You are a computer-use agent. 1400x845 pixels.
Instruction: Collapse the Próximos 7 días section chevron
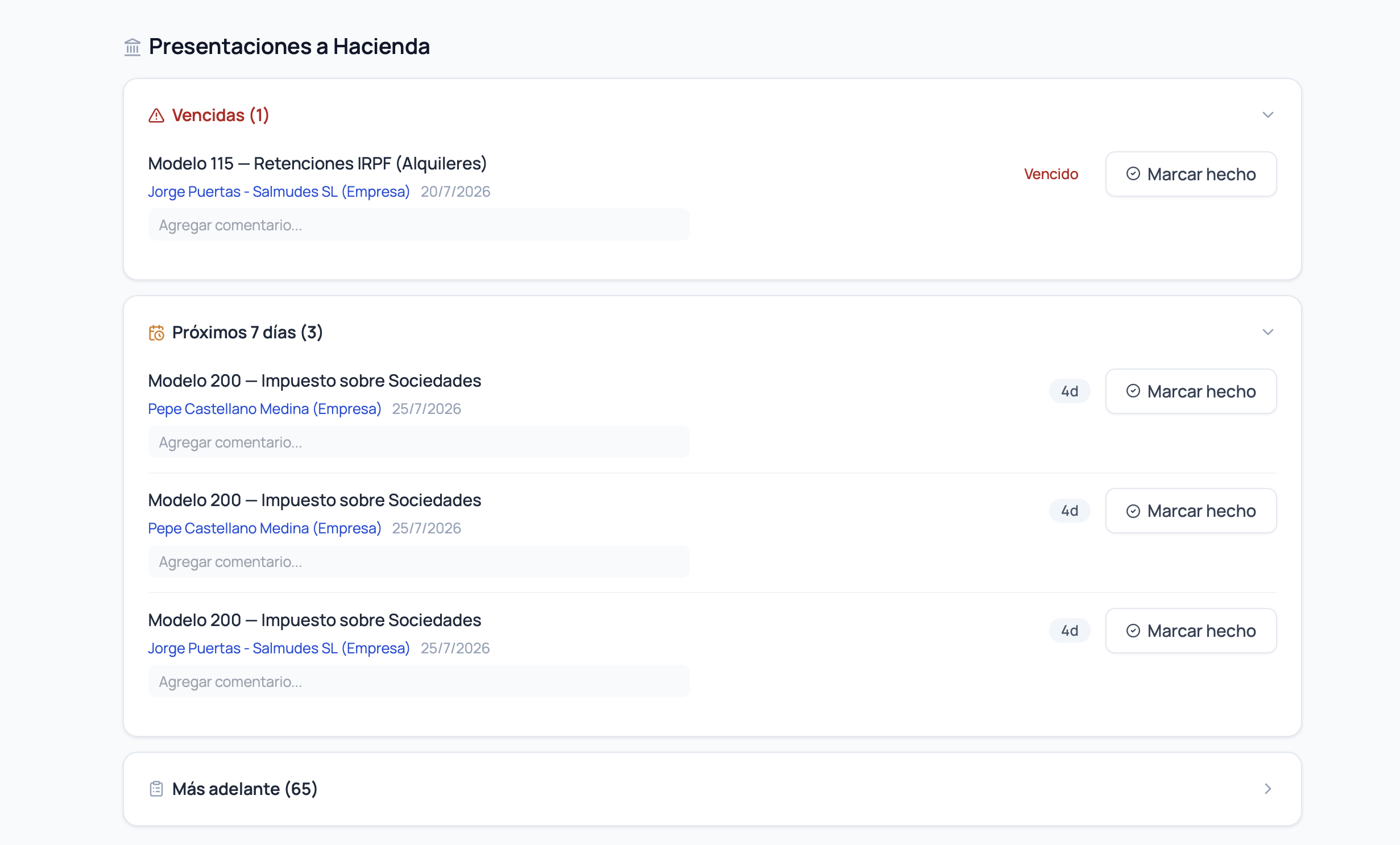(x=1268, y=332)
